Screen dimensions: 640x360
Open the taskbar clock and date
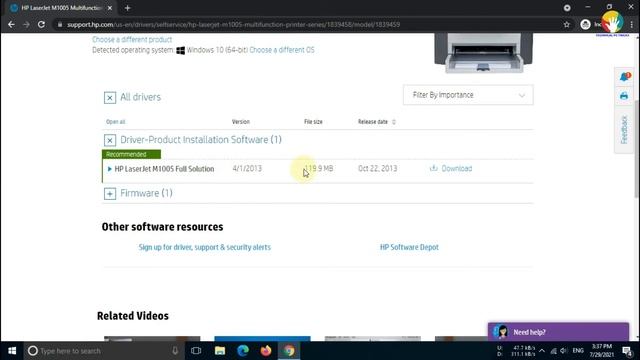tap(602, 351)
